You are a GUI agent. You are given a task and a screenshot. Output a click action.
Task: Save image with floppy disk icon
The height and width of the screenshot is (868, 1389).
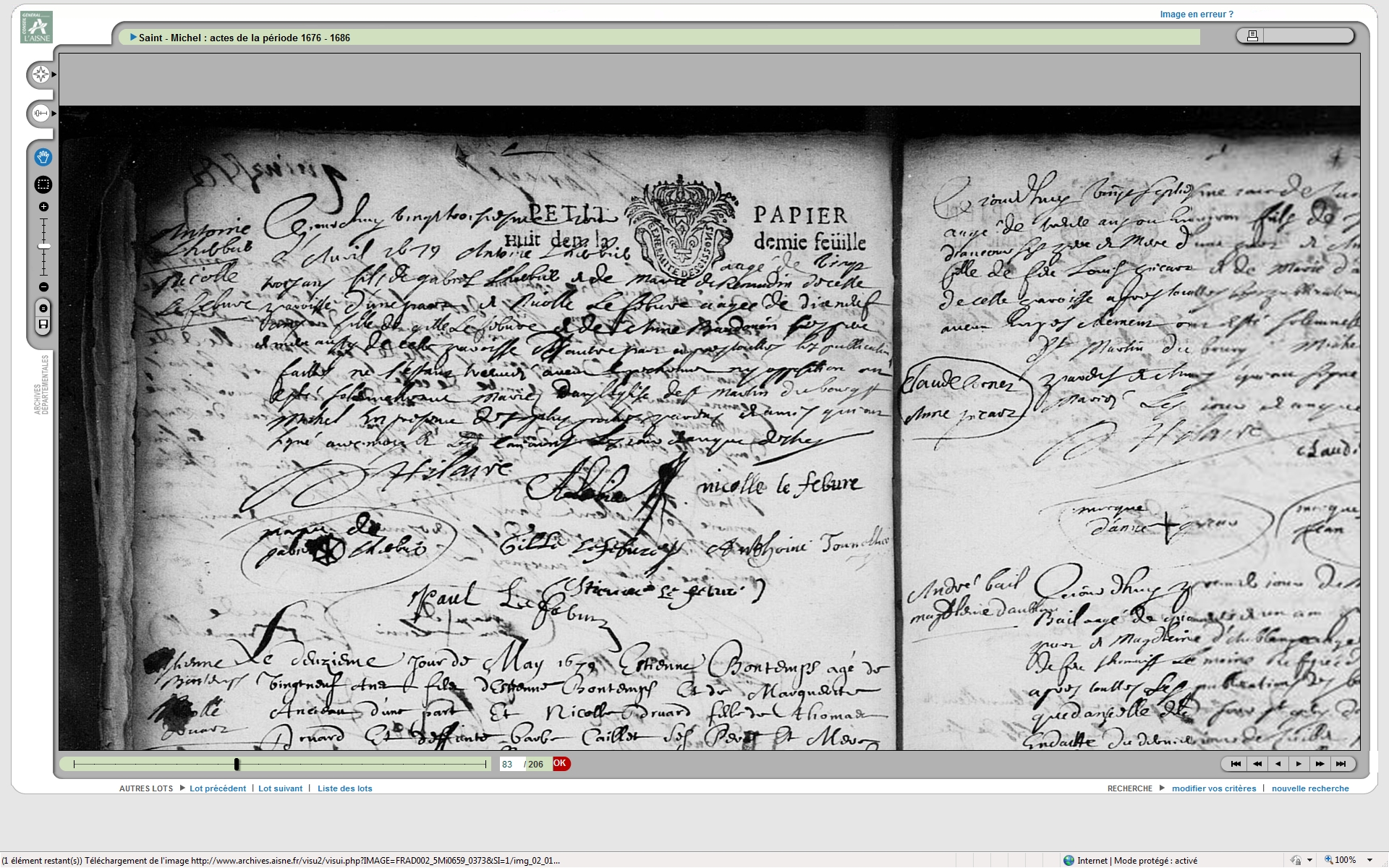43,324
